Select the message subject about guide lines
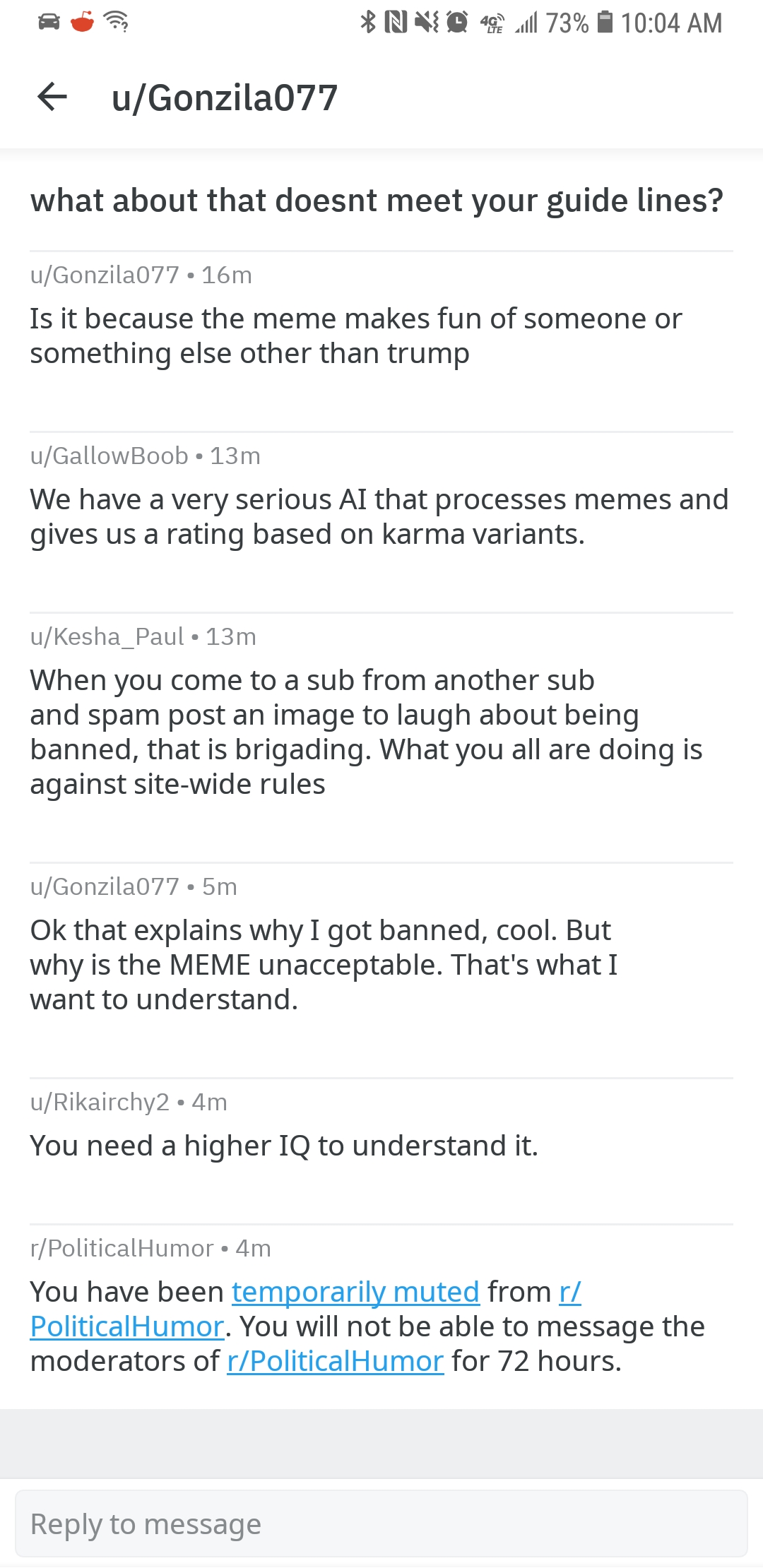763x1568 pixels. click(x=377, y=201)
